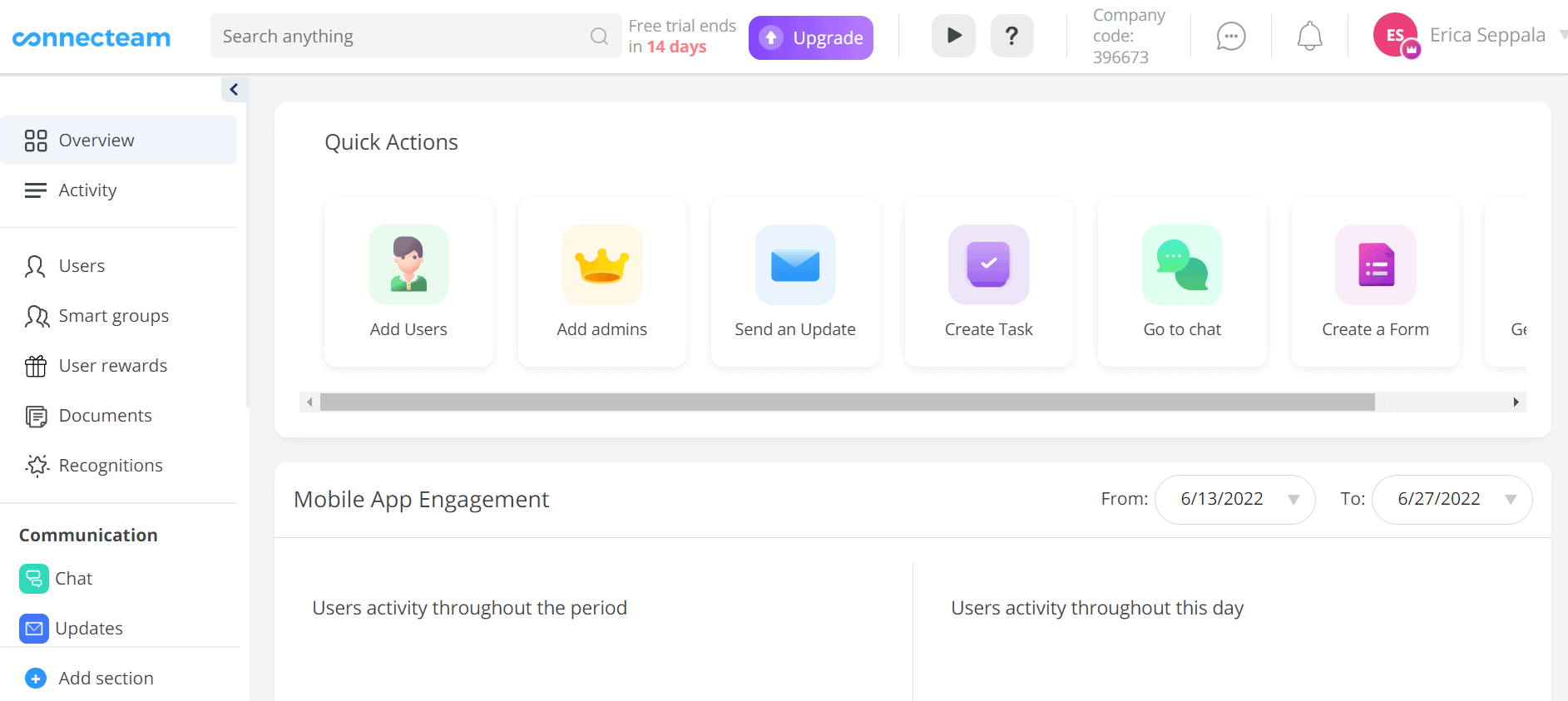The height and width of the screenshot is (701, 1568).
Task: Click the Overview grid icon
Action: click(x=36, y=141)
